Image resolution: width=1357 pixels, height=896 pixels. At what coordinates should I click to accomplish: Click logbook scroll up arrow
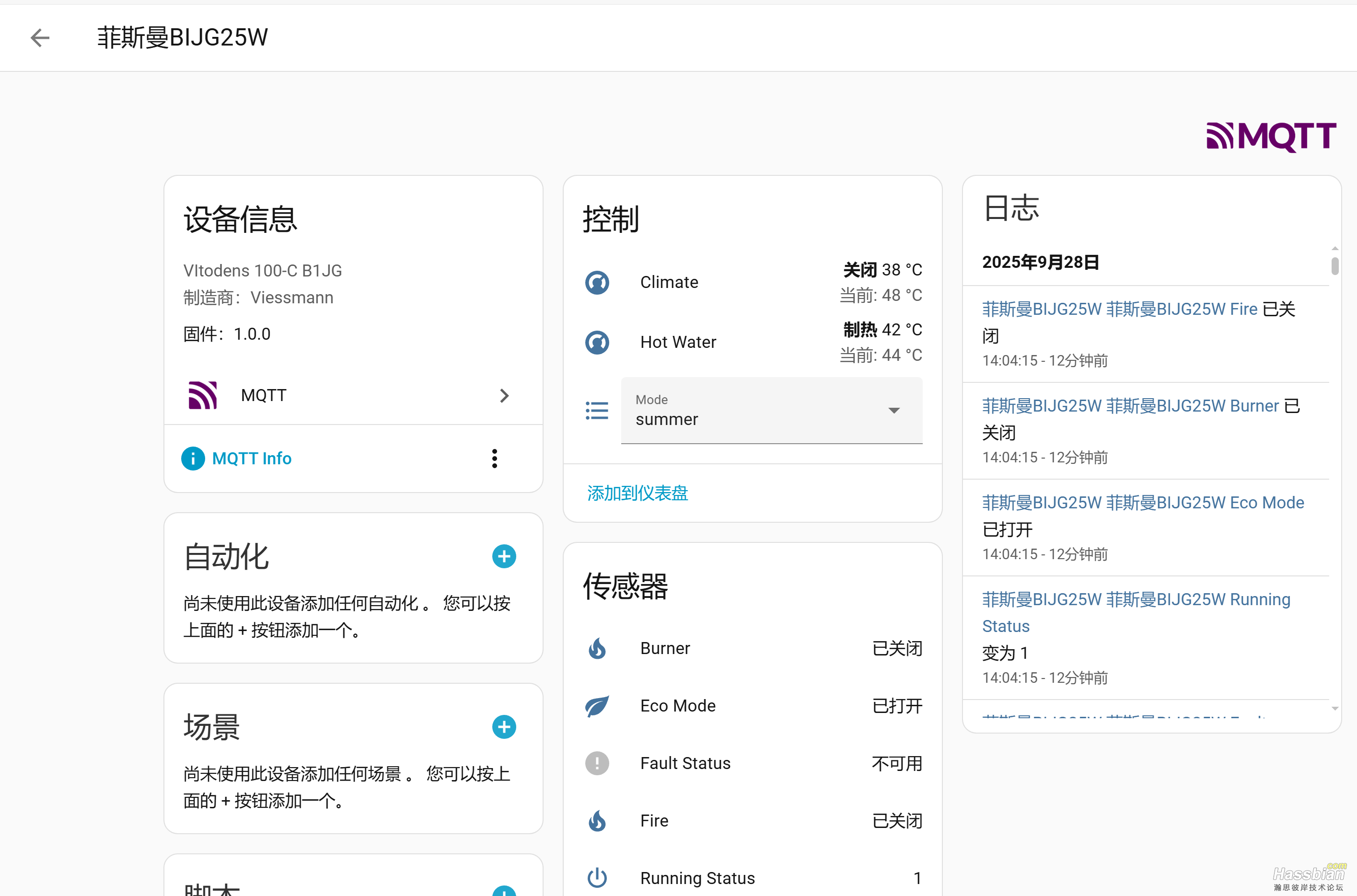click(x=1334, y=248)
